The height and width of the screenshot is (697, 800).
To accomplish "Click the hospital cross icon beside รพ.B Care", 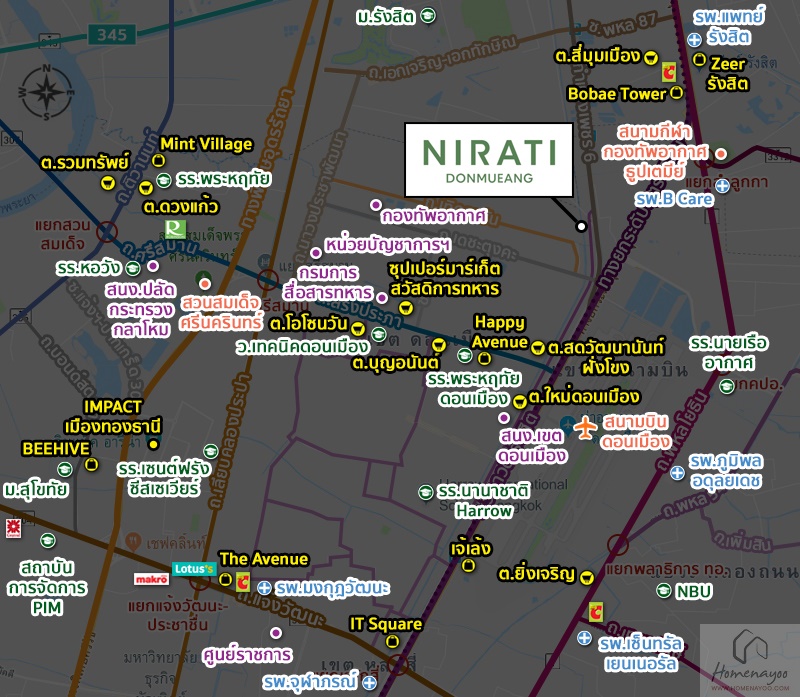I will [722, 186].
